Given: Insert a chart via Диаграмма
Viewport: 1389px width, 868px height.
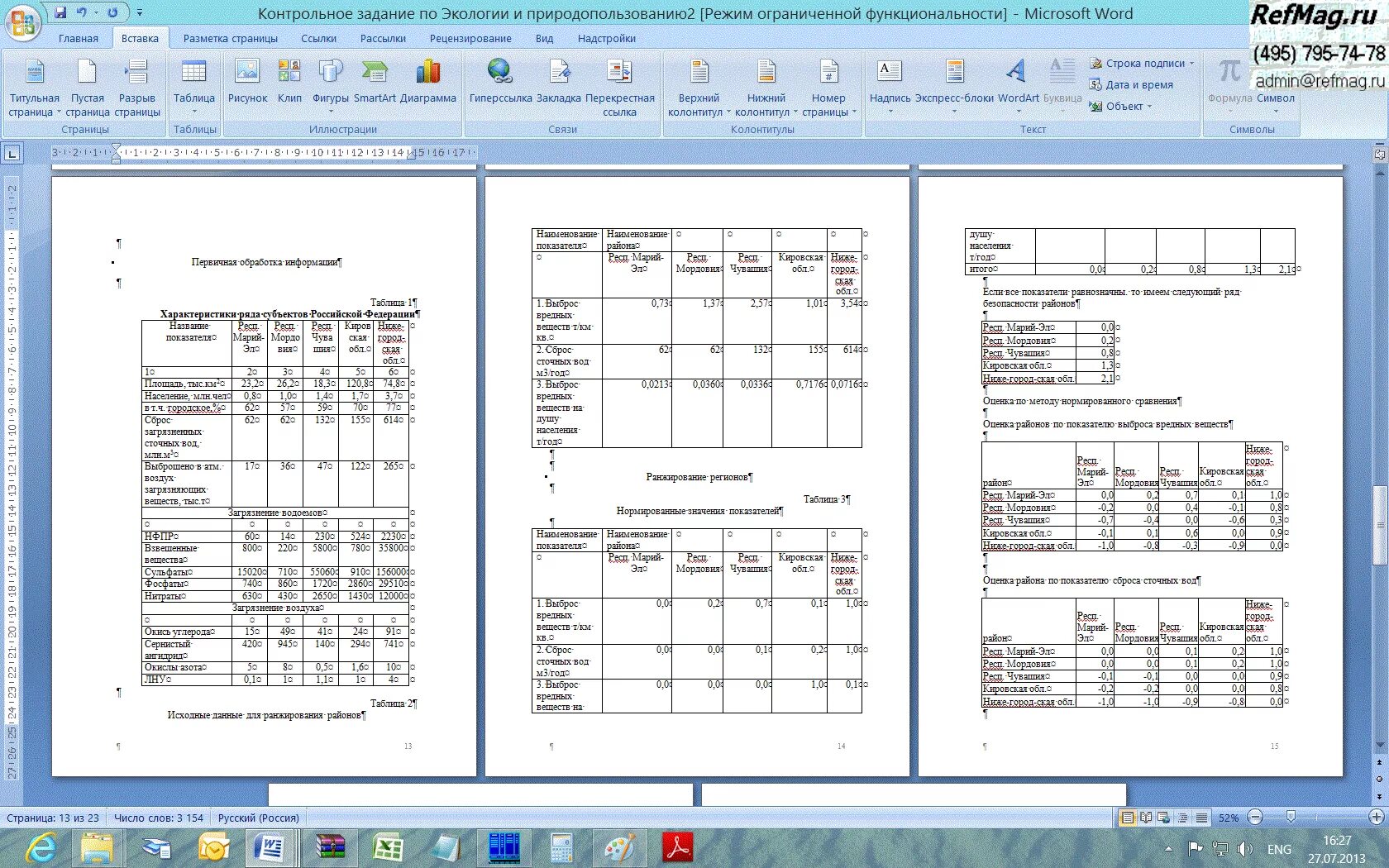Looking at the screenshot, I should click(427, 81).
